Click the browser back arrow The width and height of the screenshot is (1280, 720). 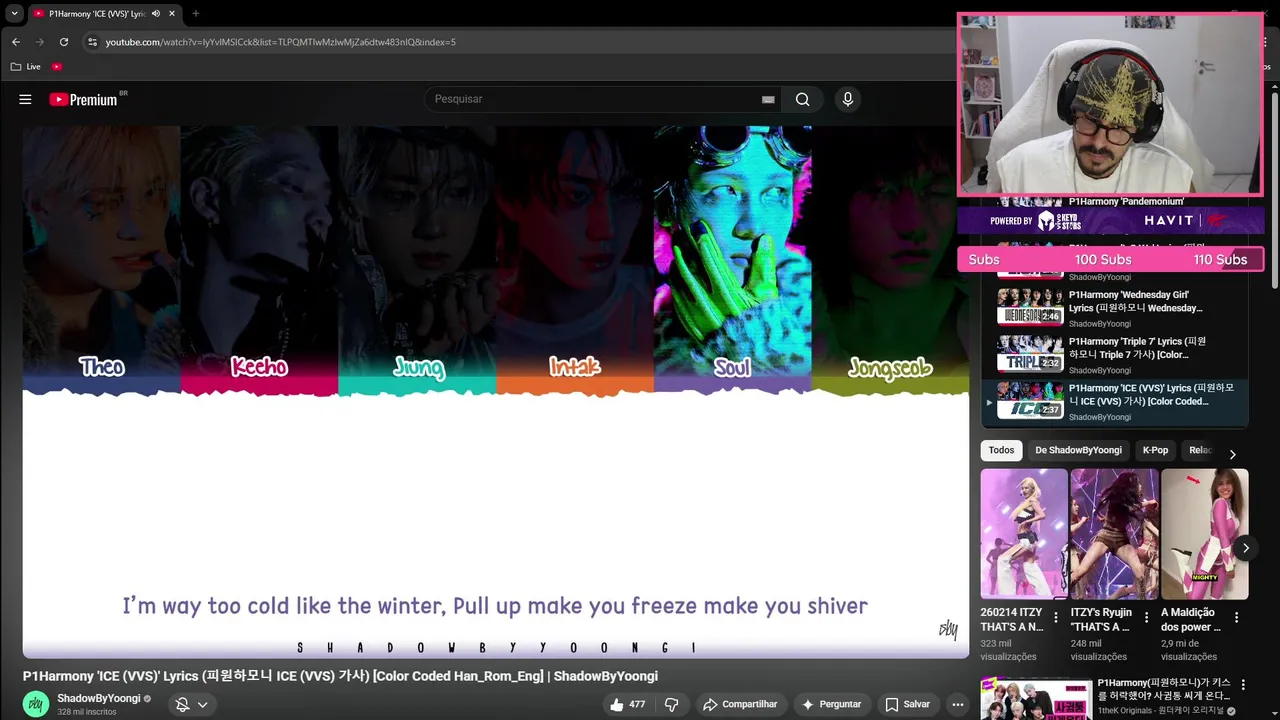coord(15,42)
